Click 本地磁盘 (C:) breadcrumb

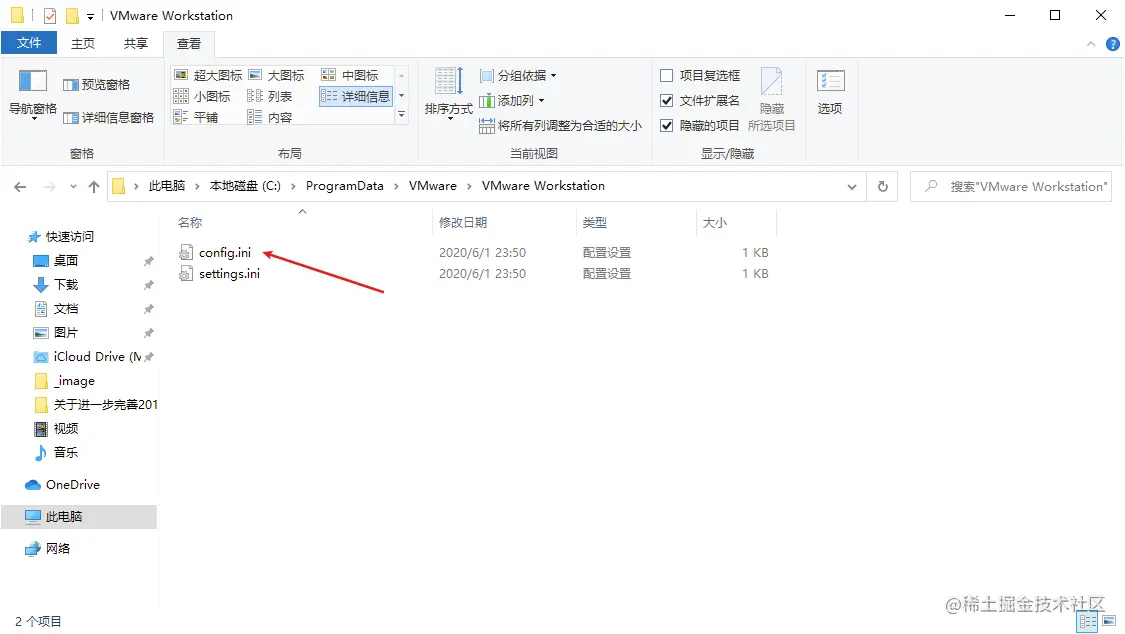(x=245, y=186)
